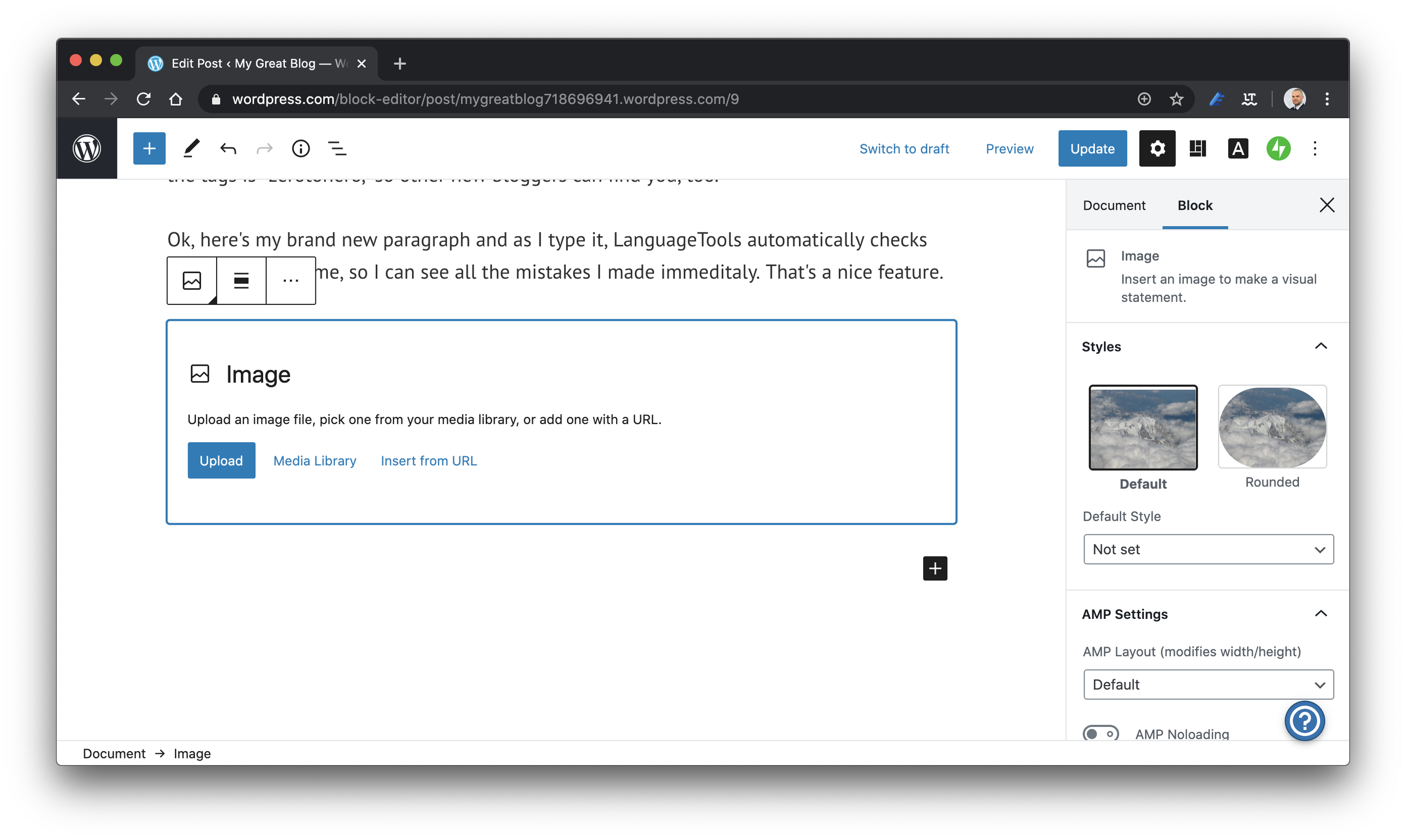Viewport: 1406px width, 840px height.
Task: Change block type via image icon in block toolbar
Action: [x=192, y=281]
